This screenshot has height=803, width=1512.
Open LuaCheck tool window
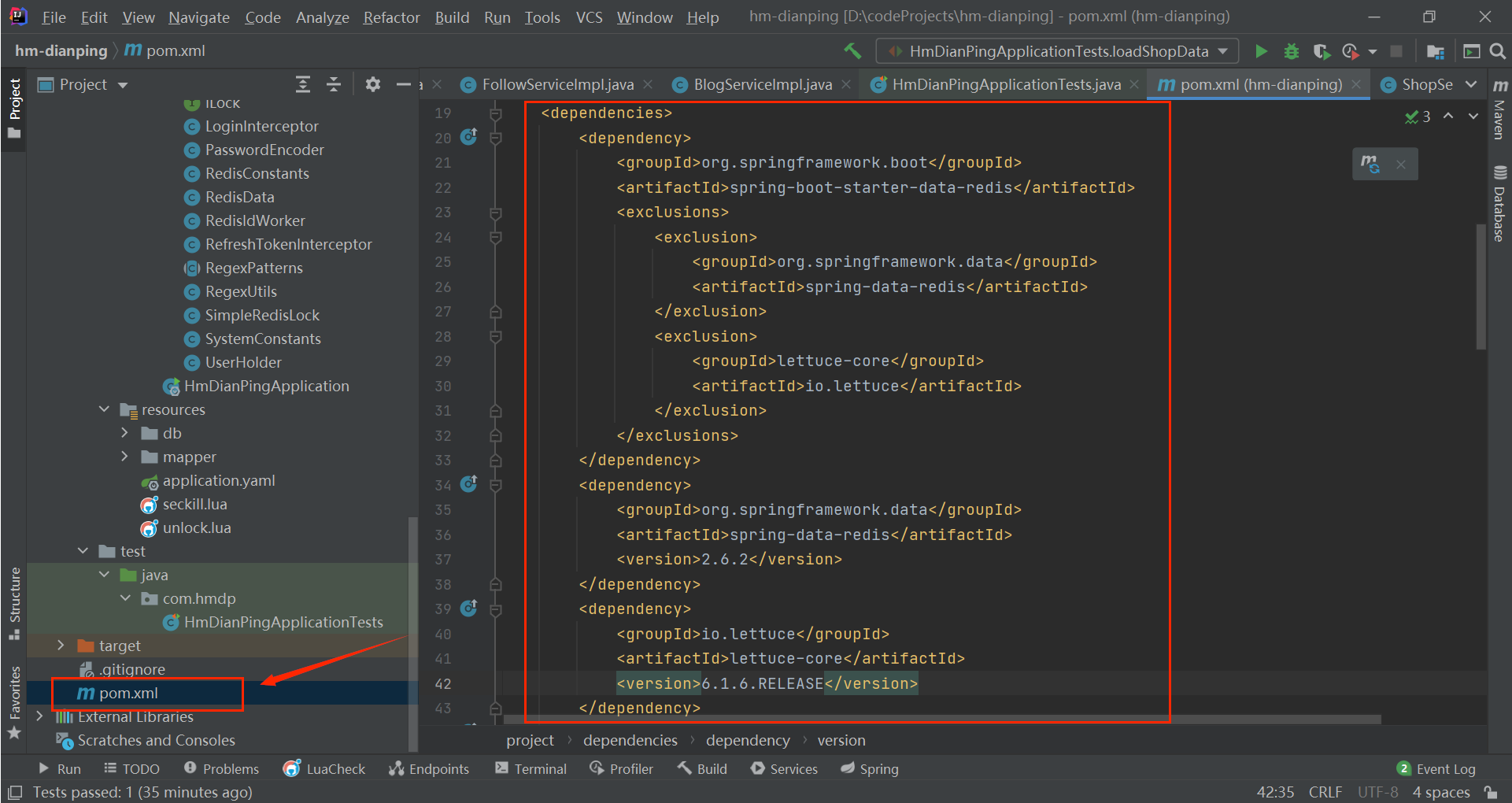click(324, 768)
